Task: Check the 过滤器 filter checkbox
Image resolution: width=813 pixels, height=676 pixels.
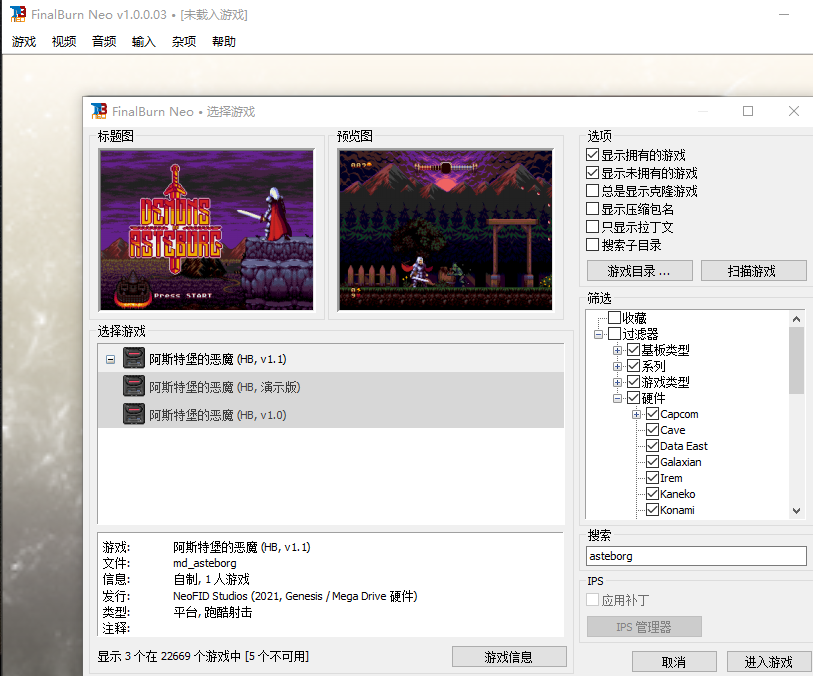Action: coord(614,333)
